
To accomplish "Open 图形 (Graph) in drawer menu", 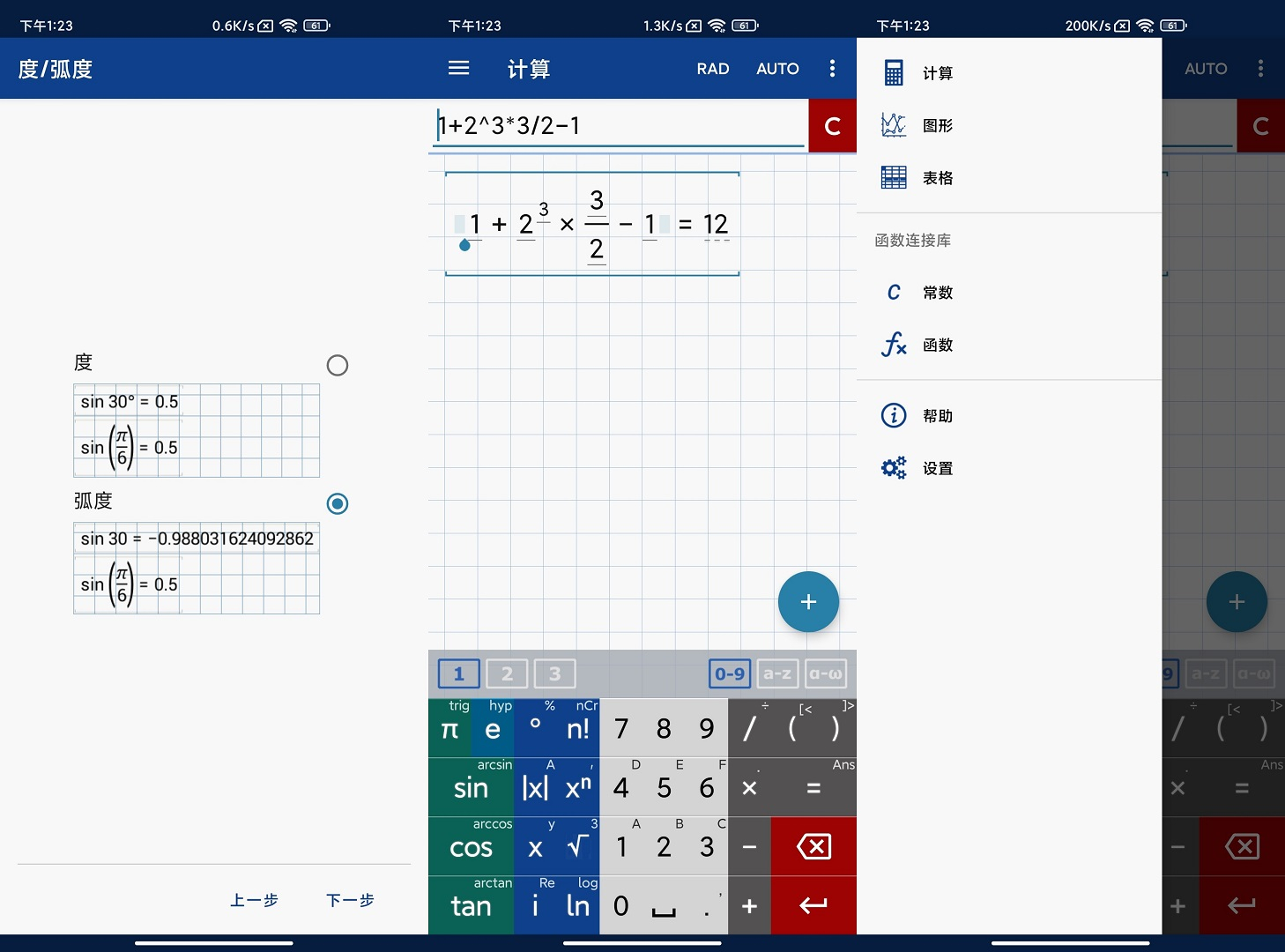I will point(1009,125).
